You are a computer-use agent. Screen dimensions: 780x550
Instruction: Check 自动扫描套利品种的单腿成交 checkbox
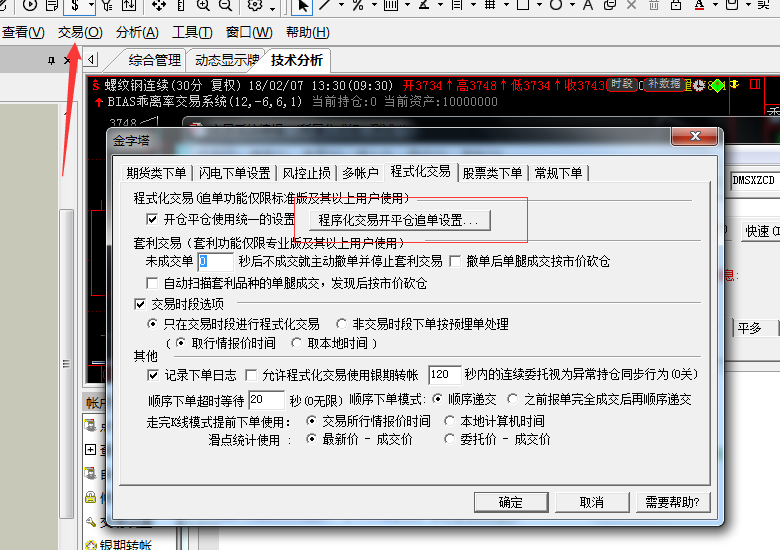[x=152, y=283]
